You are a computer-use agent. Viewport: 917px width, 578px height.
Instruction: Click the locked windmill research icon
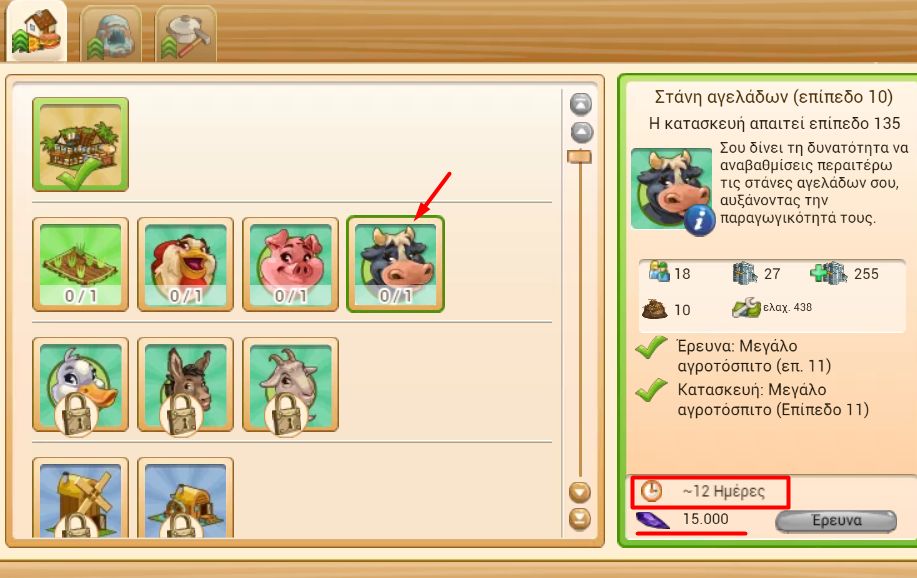point(80,498)
